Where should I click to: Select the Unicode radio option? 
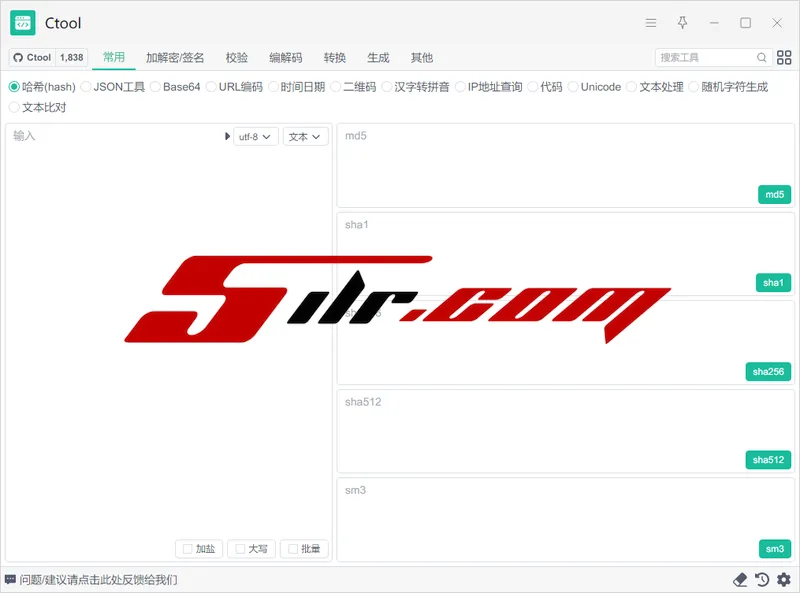[595, 87]
